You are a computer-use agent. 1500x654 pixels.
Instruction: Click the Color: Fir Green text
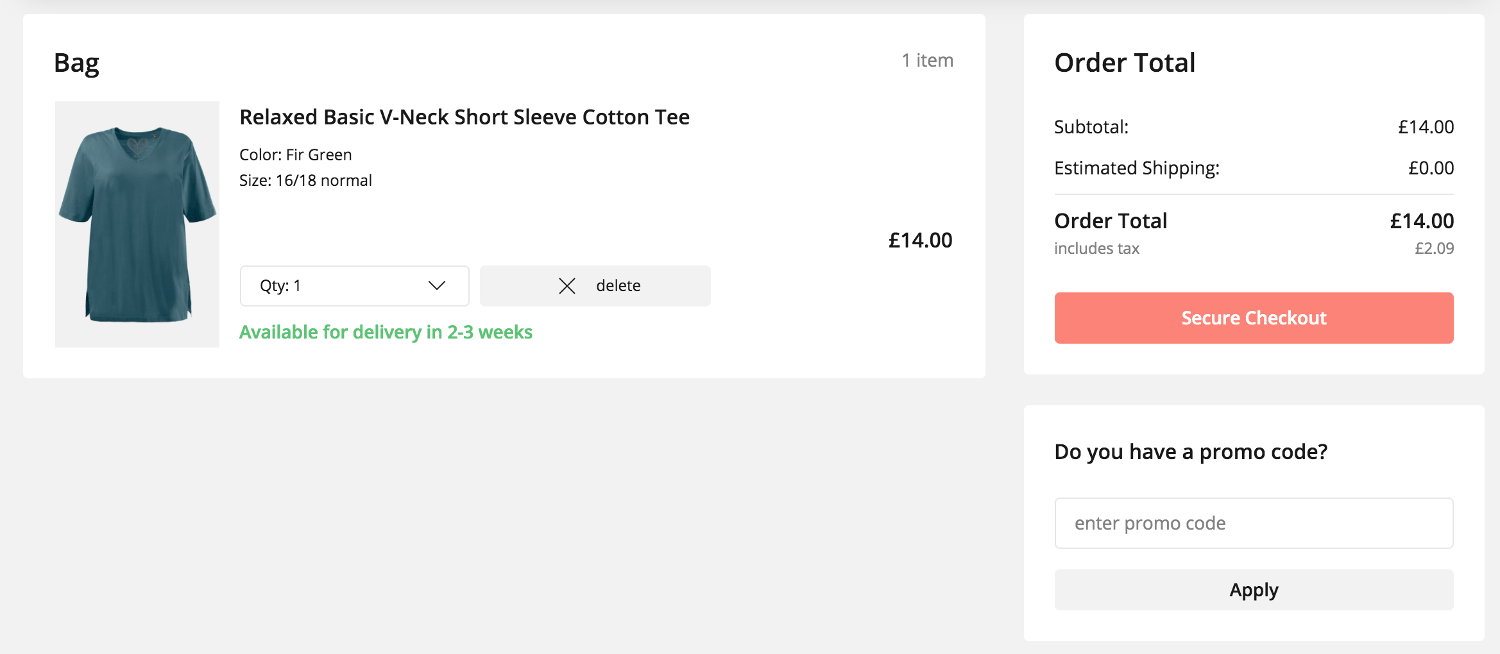pyautogui.click(x=296, y=155)
